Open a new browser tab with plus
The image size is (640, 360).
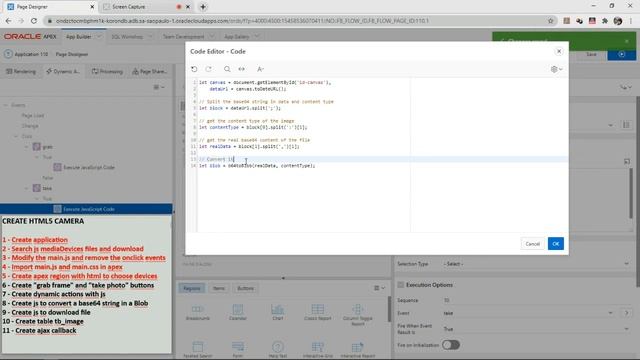203,7
